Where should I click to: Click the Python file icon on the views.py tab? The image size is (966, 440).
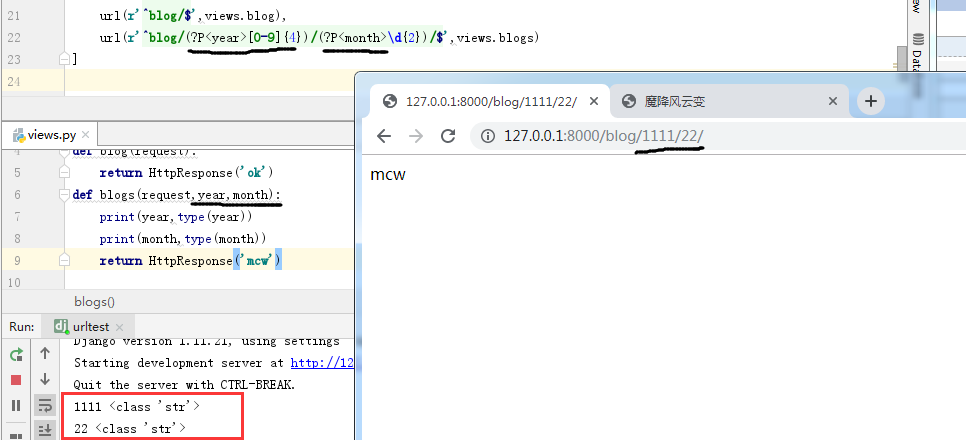pos(18,135)
